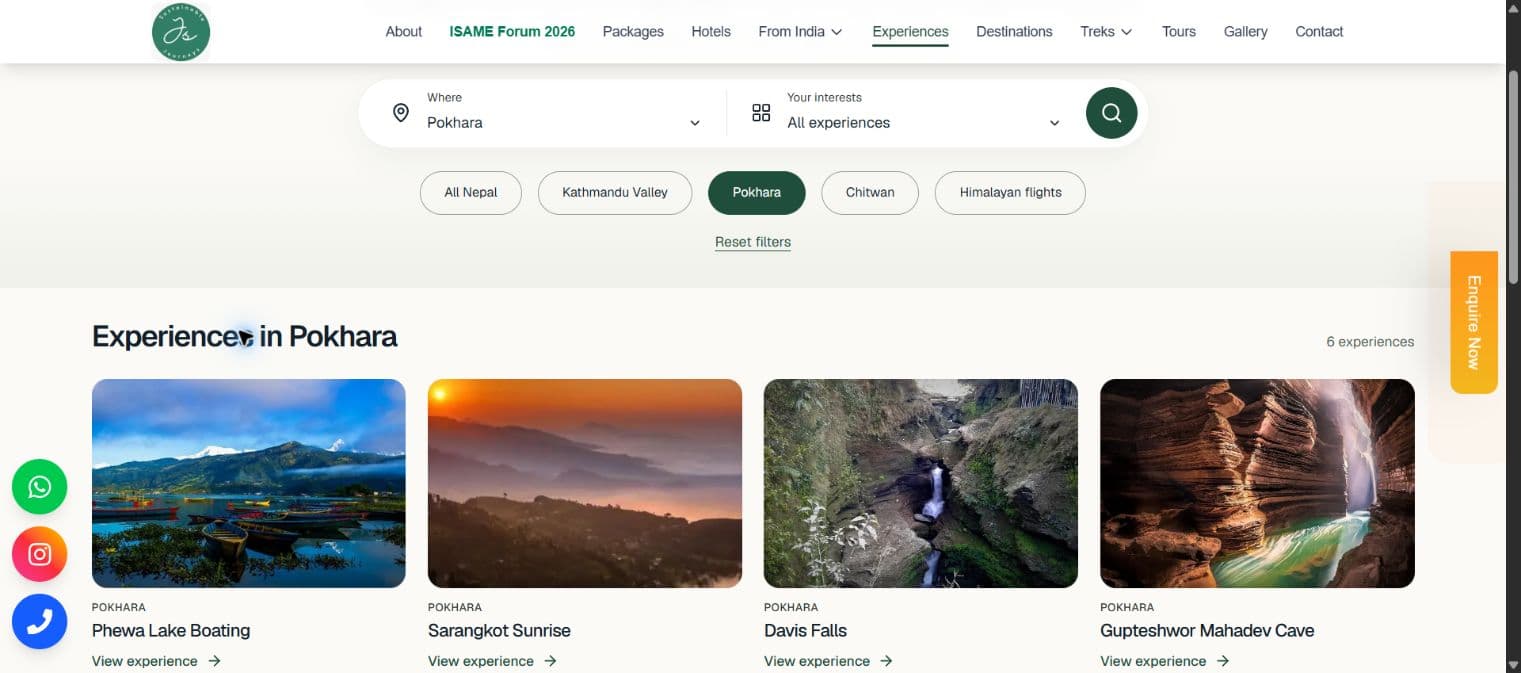Image resolution: width=1521 pixels, height=673 pixels.
Task: Select the All Nepal filter chip
Action: pyautogui.click(x=471, y=192)
